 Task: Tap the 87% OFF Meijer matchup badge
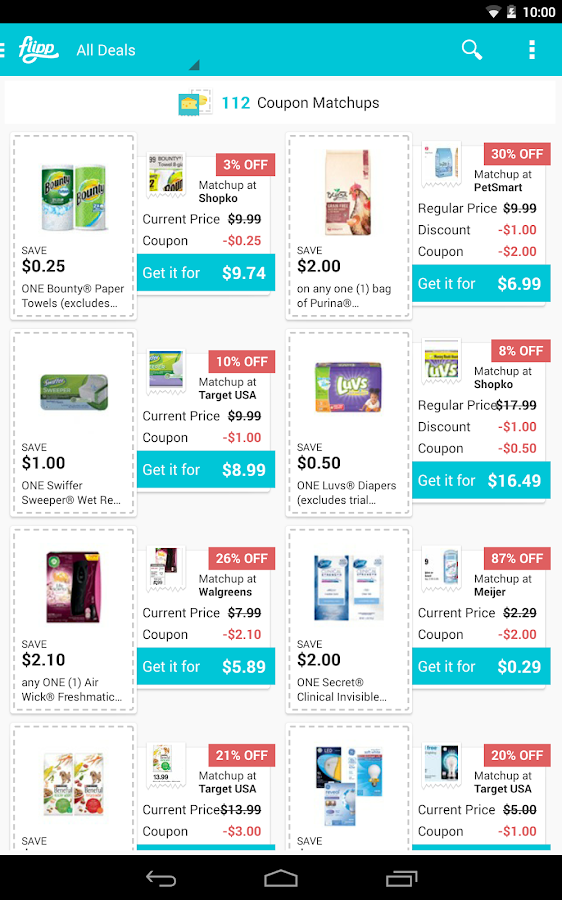517,558
